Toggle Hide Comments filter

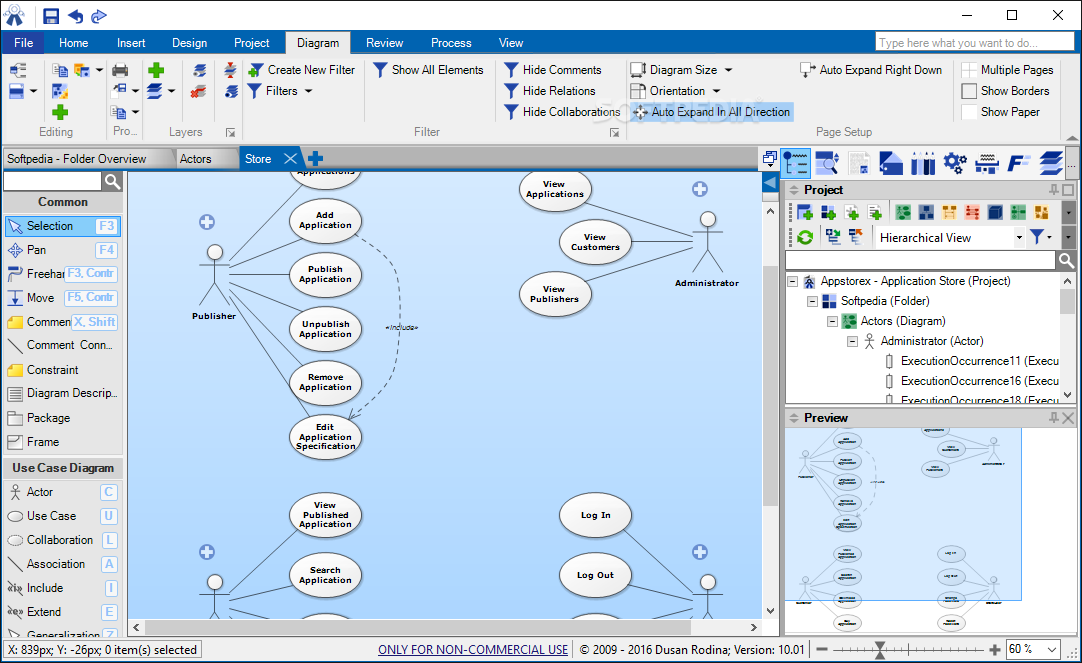[x=553, y=70]
